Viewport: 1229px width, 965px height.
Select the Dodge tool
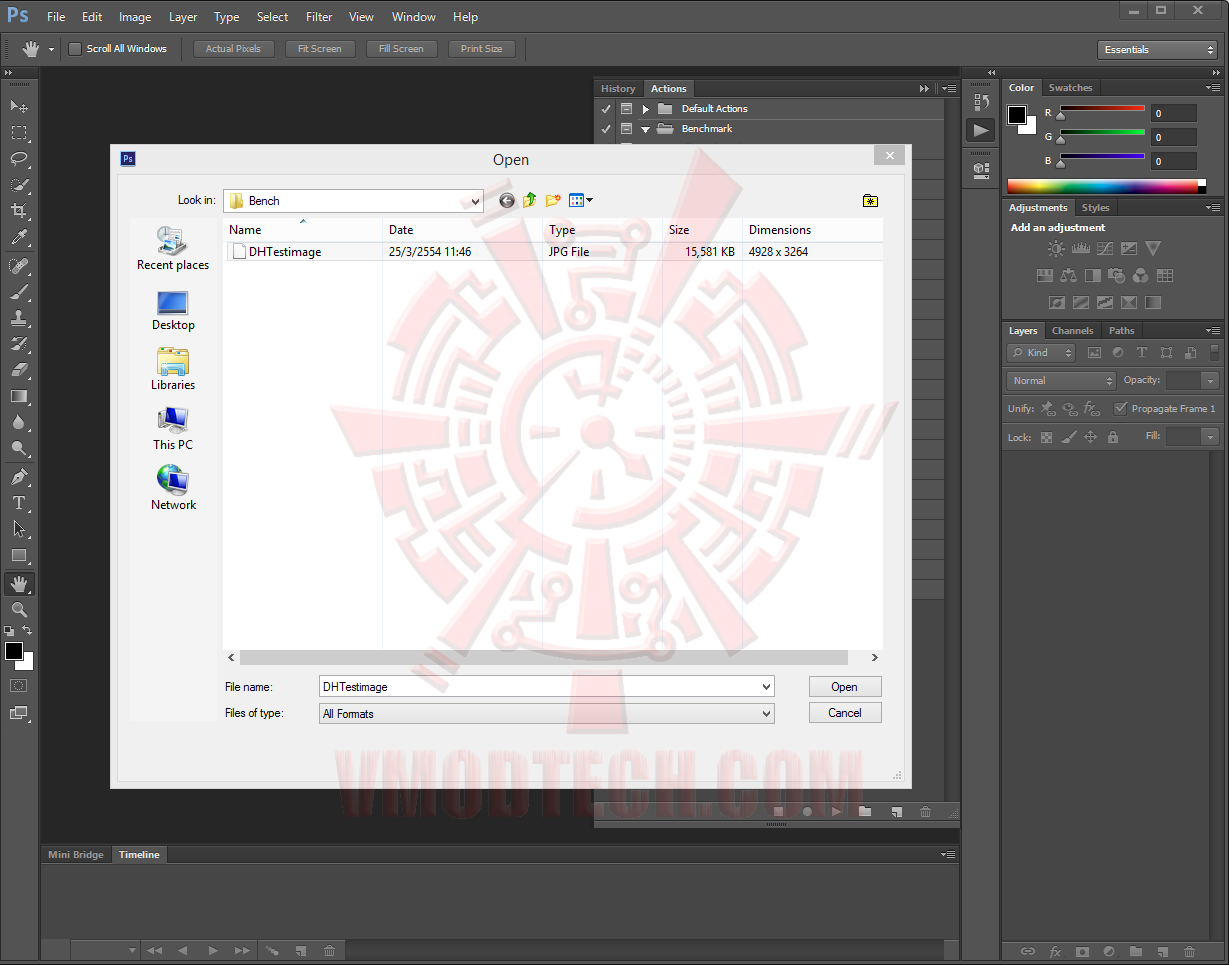point(19,448)
